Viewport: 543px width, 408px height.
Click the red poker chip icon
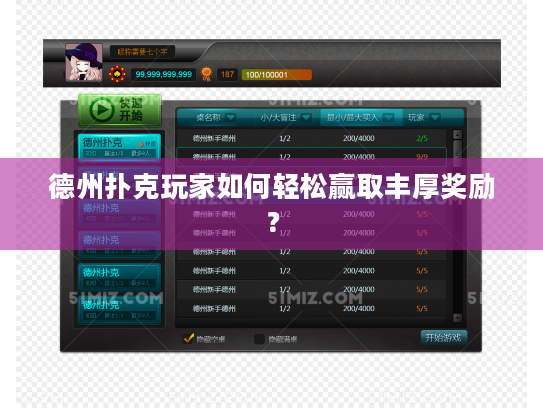coord(117,74)
